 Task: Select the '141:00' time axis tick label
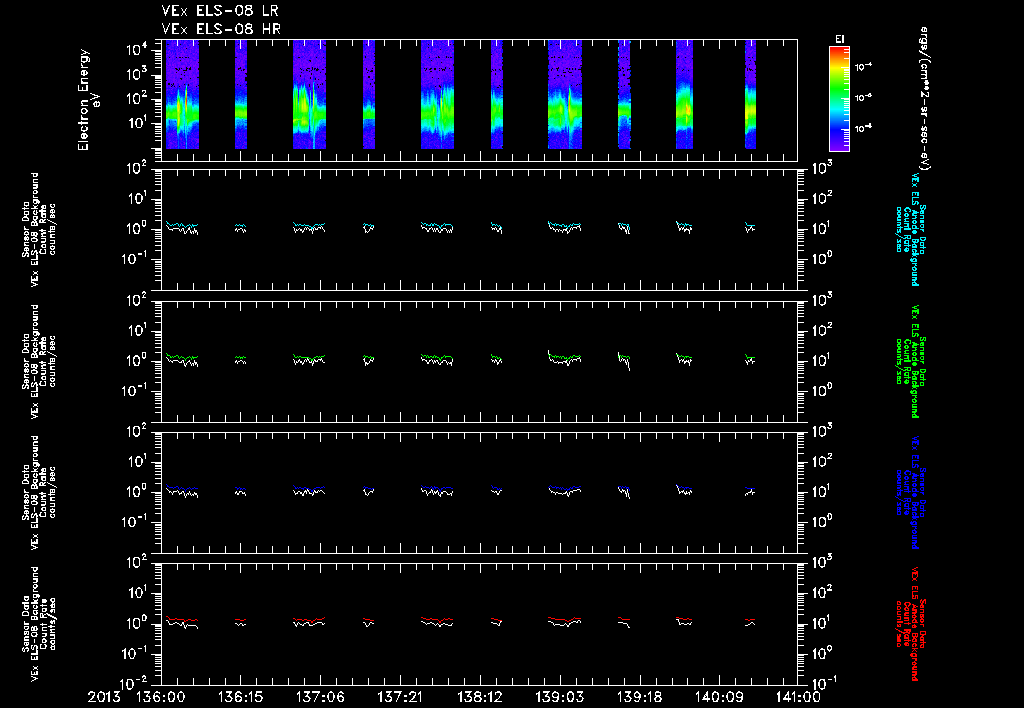click(797, 698)
